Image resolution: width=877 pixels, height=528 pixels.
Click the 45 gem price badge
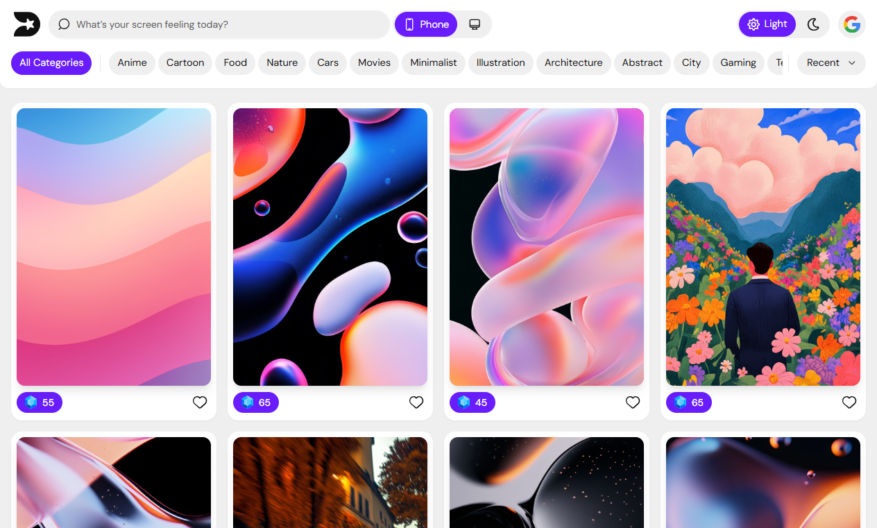(473, 402)
